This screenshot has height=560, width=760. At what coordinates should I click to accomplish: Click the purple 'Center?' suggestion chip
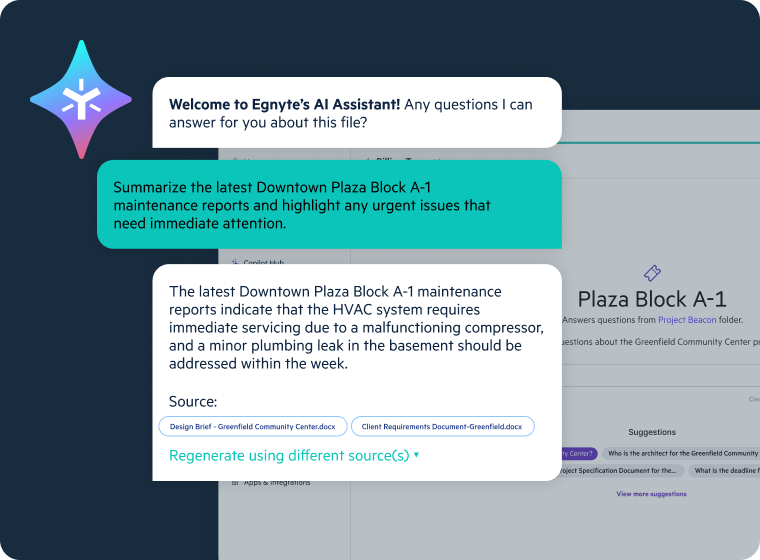click(x=580, y=453)
